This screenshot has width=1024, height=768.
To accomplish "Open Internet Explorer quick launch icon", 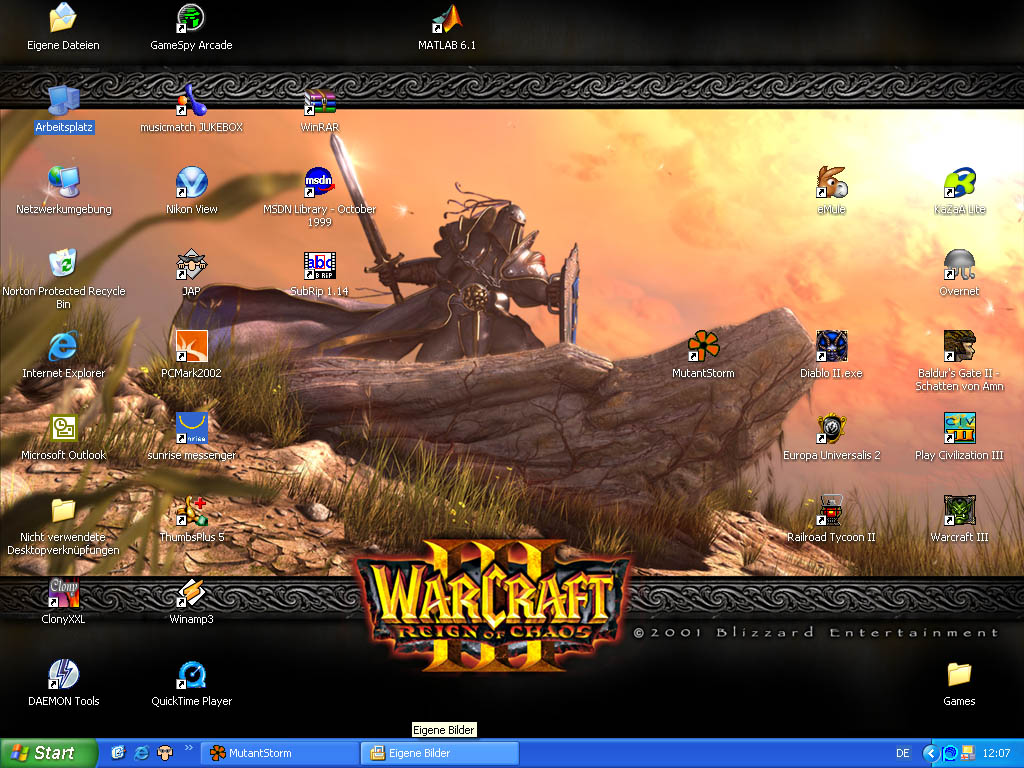I will pyautogui.click(x=141, y=753).
